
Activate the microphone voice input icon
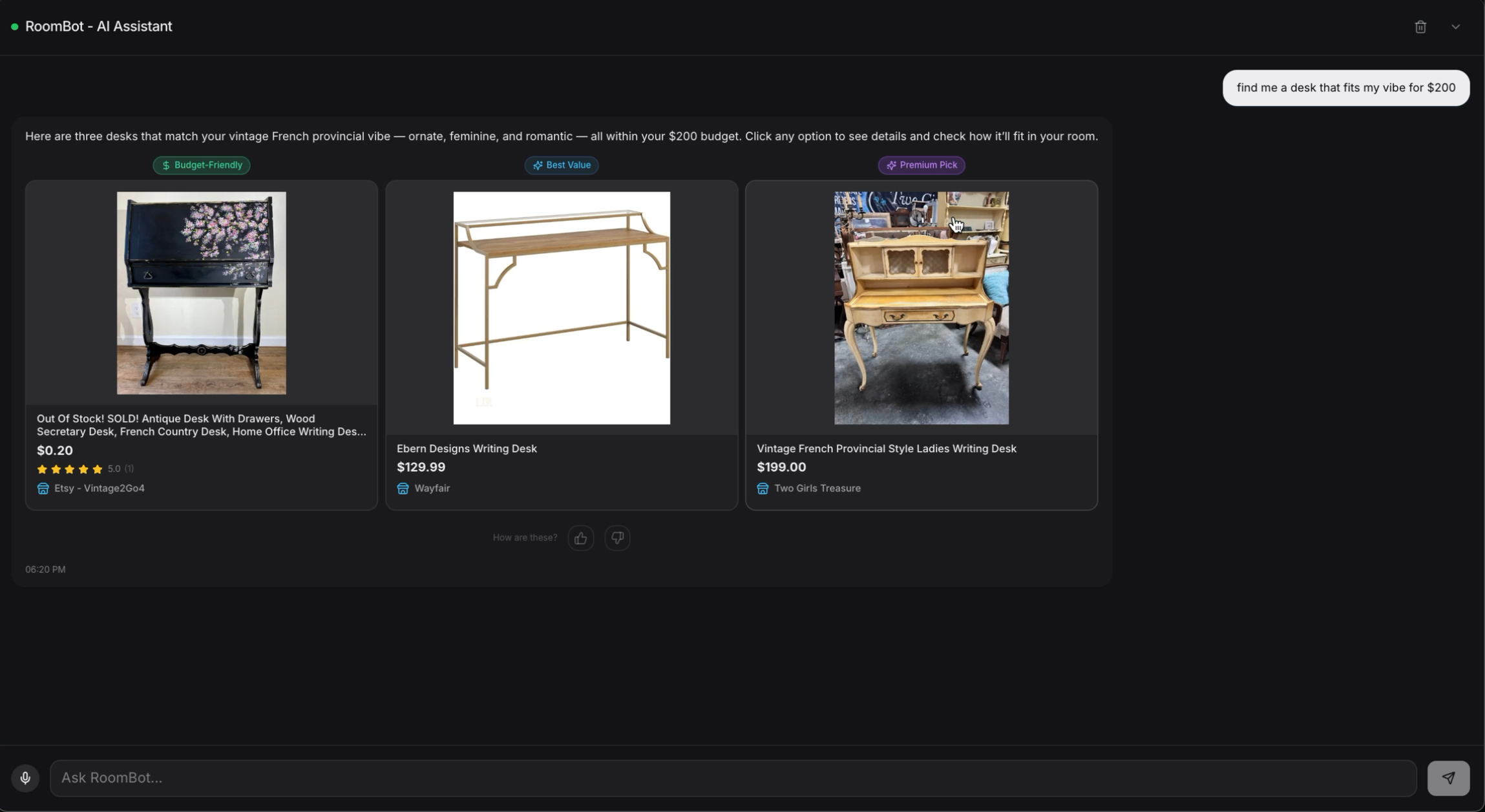coord(25,778)
